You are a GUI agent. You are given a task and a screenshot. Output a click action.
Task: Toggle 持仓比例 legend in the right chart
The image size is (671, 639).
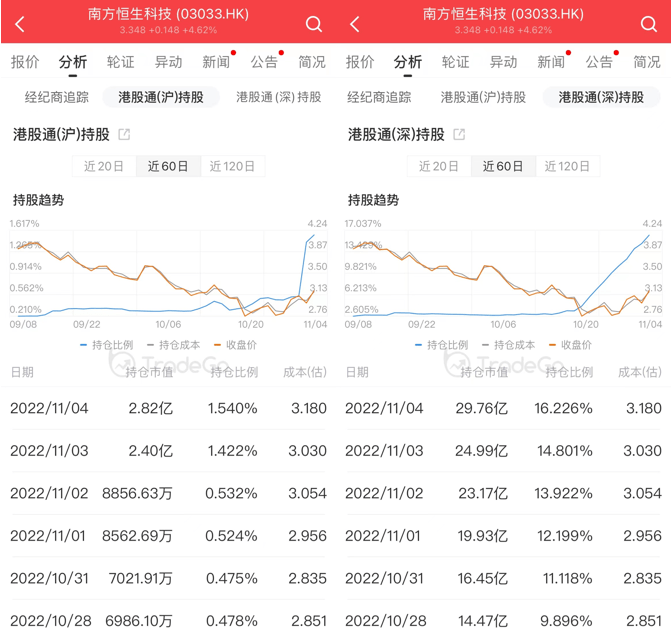coord(442,345)
